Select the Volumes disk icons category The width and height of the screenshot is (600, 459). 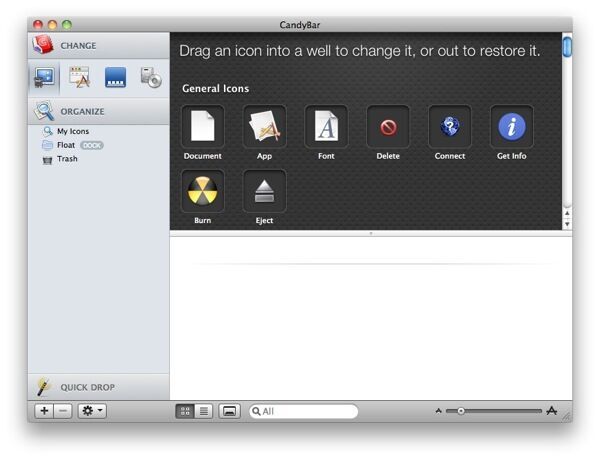pyautogui.click(x=151, y=77)
